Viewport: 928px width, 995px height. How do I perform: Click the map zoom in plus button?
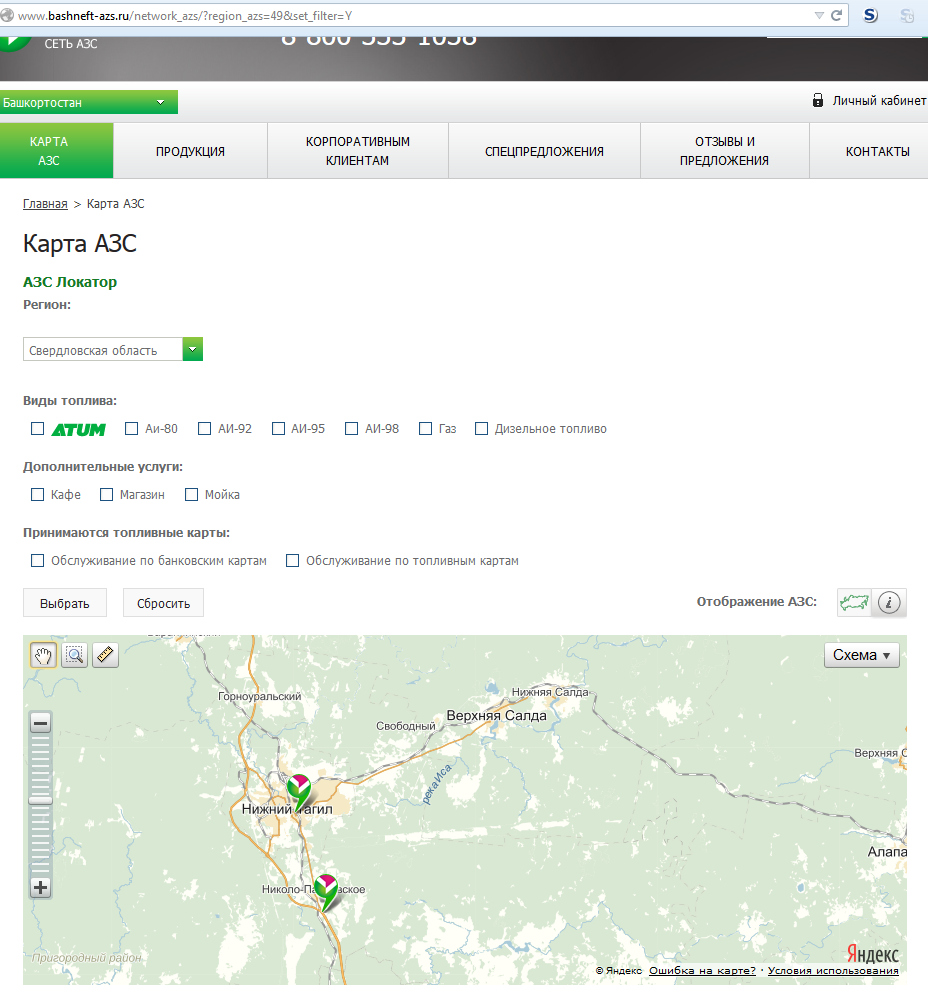pos(41,887)
